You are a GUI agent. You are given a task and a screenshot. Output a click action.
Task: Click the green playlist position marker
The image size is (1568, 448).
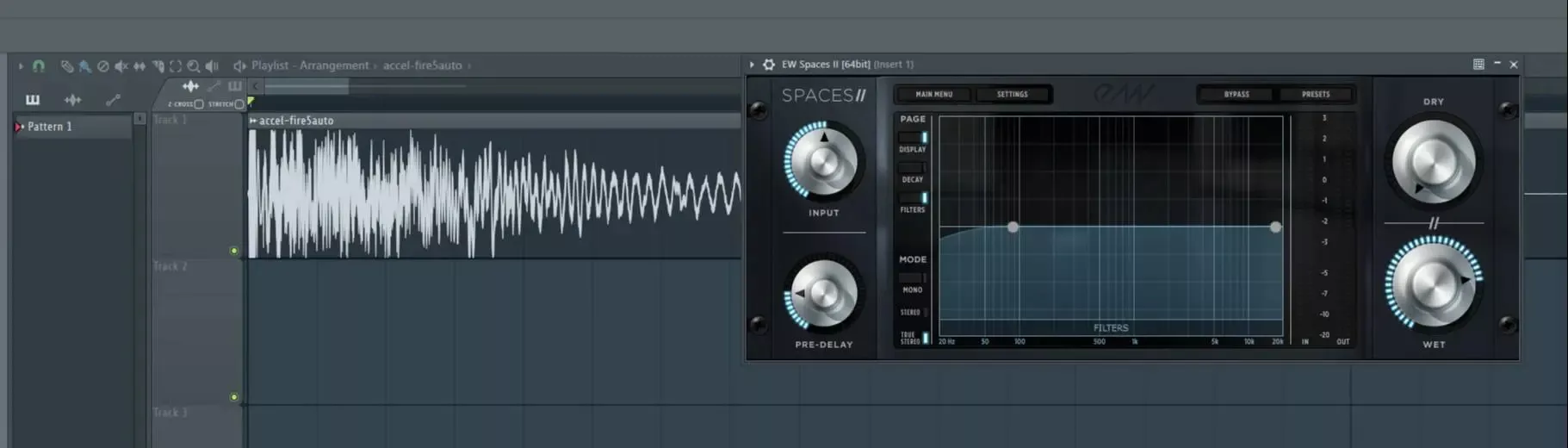pos(251,102)
